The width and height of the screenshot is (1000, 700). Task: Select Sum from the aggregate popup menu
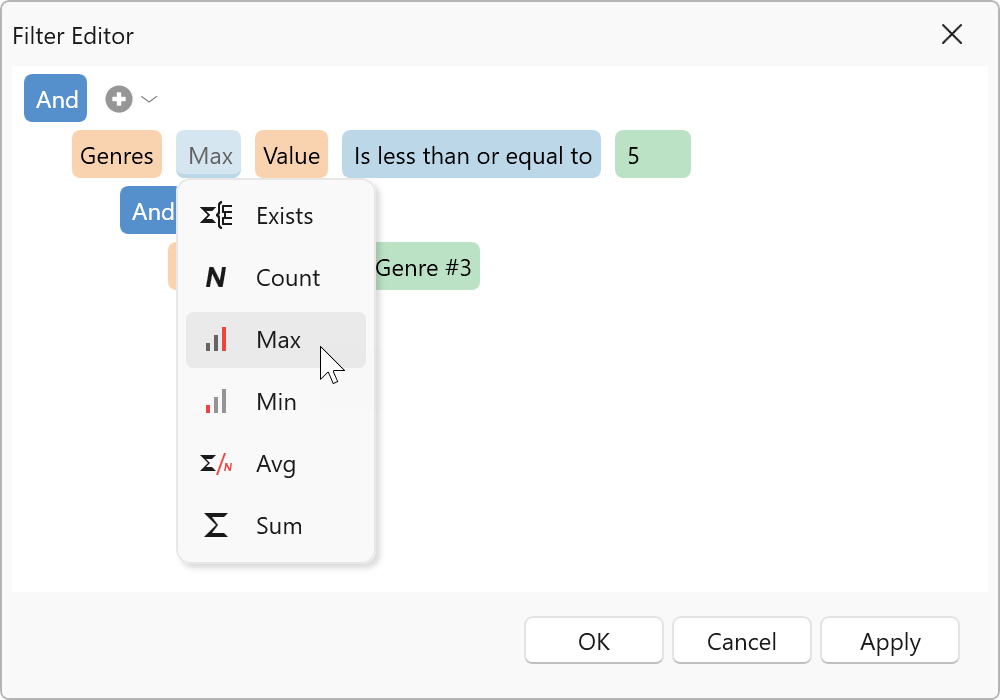tap(278, 525)
